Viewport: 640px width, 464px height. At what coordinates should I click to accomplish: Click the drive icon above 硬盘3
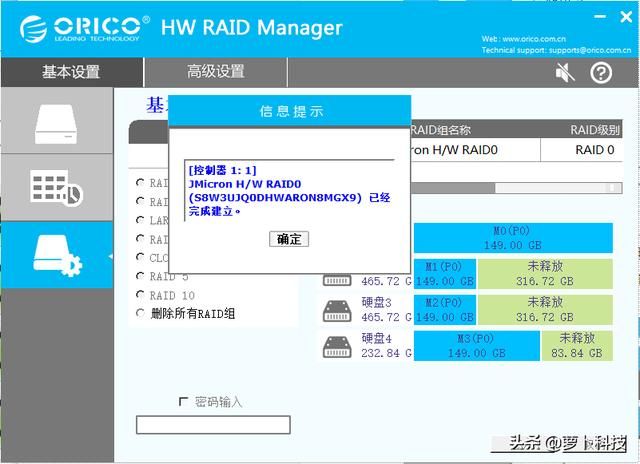[337, 280]
